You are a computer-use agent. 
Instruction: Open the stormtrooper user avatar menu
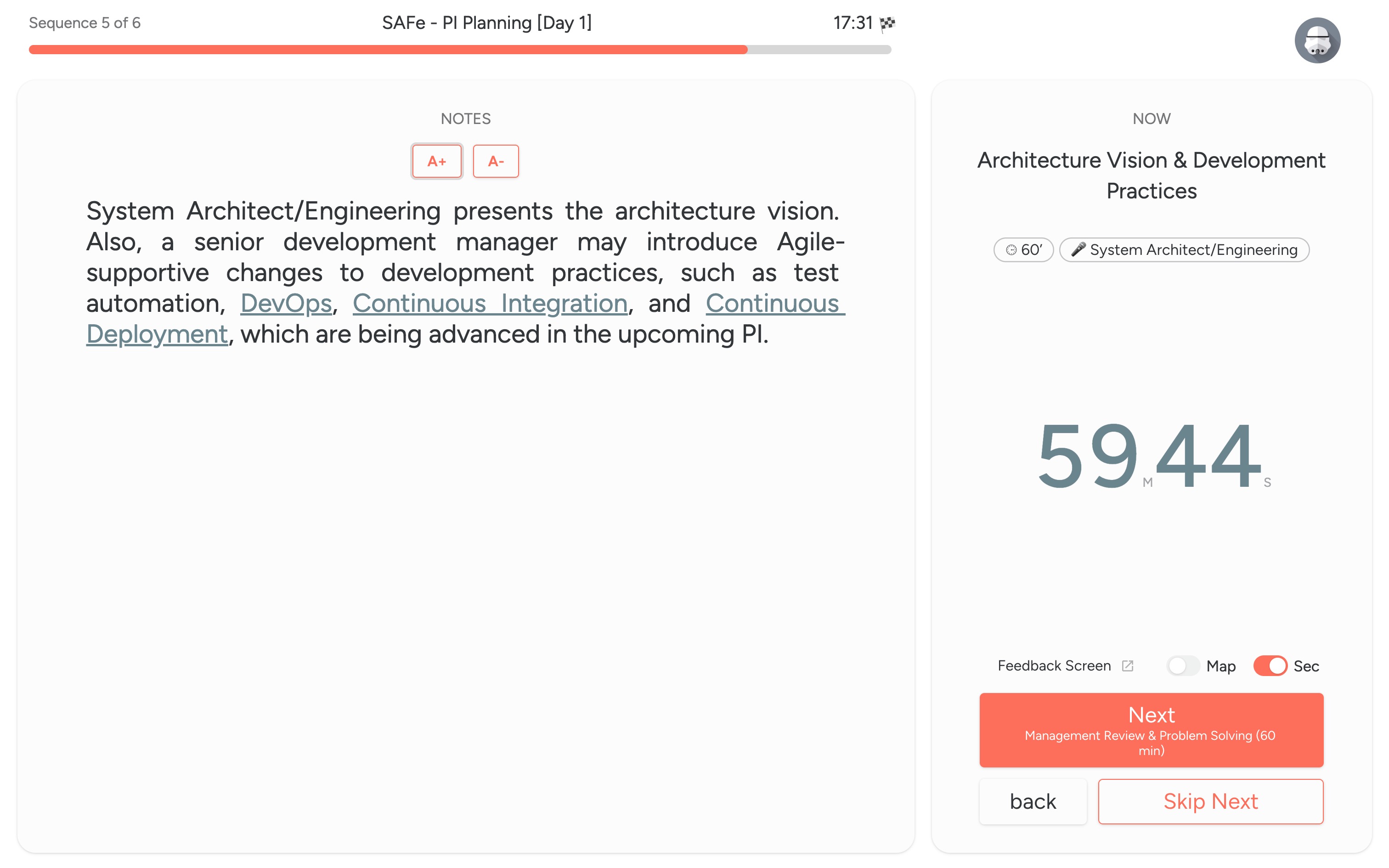(1317, 40)
